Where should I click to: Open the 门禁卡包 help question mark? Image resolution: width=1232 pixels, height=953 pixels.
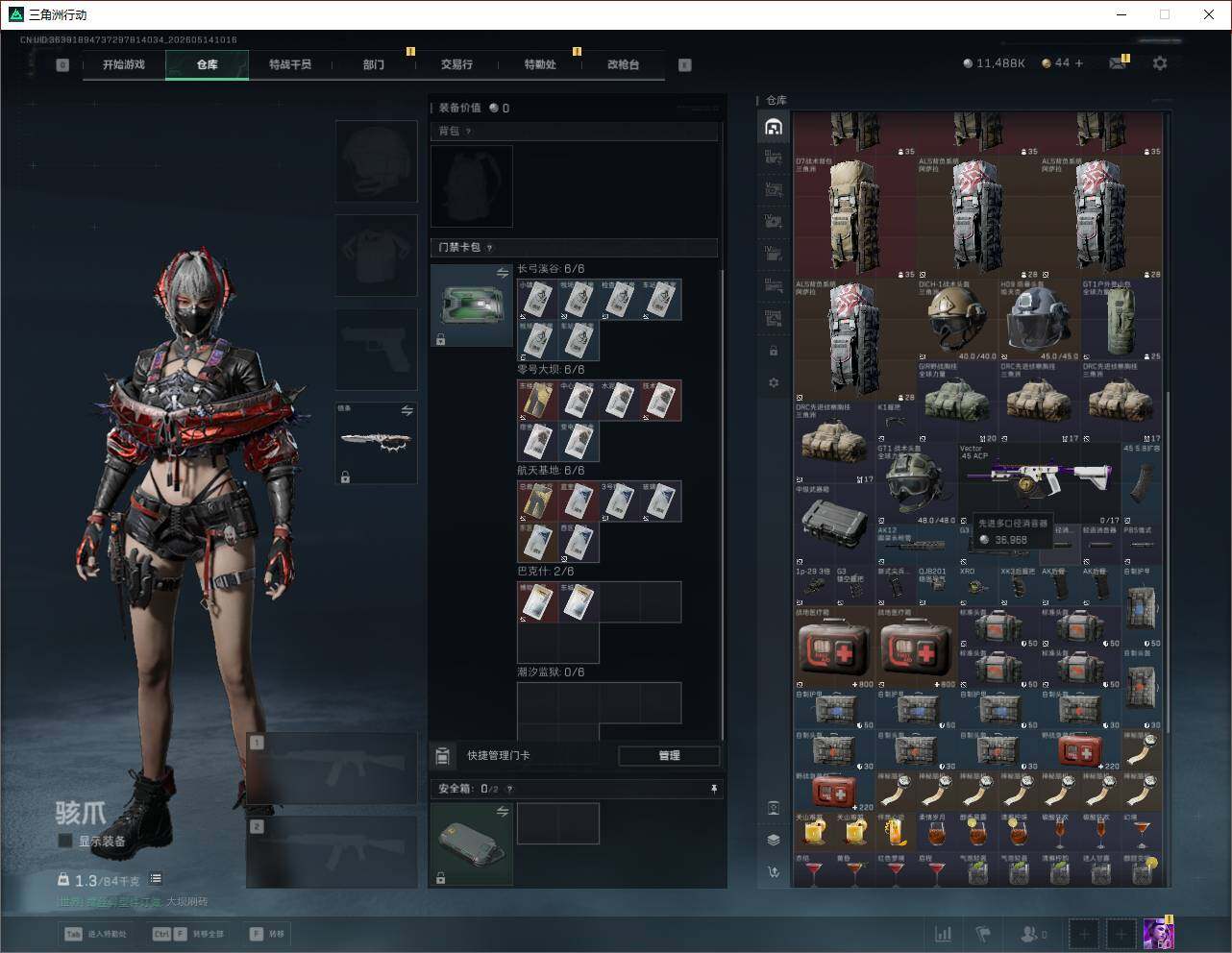[x=490, y=248]
